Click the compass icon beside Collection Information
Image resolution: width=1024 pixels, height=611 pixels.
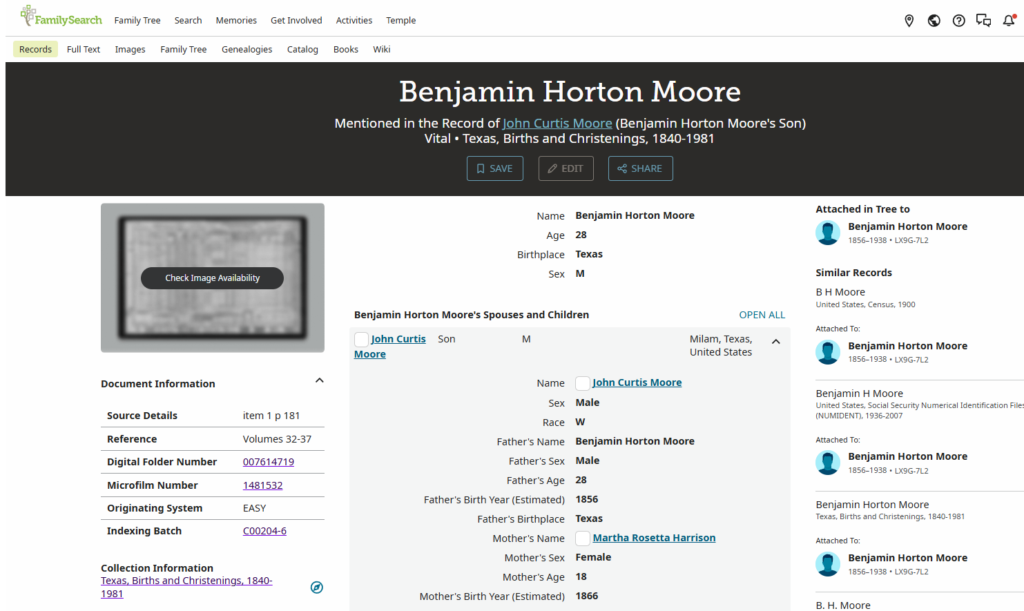[x=317, y=588]
